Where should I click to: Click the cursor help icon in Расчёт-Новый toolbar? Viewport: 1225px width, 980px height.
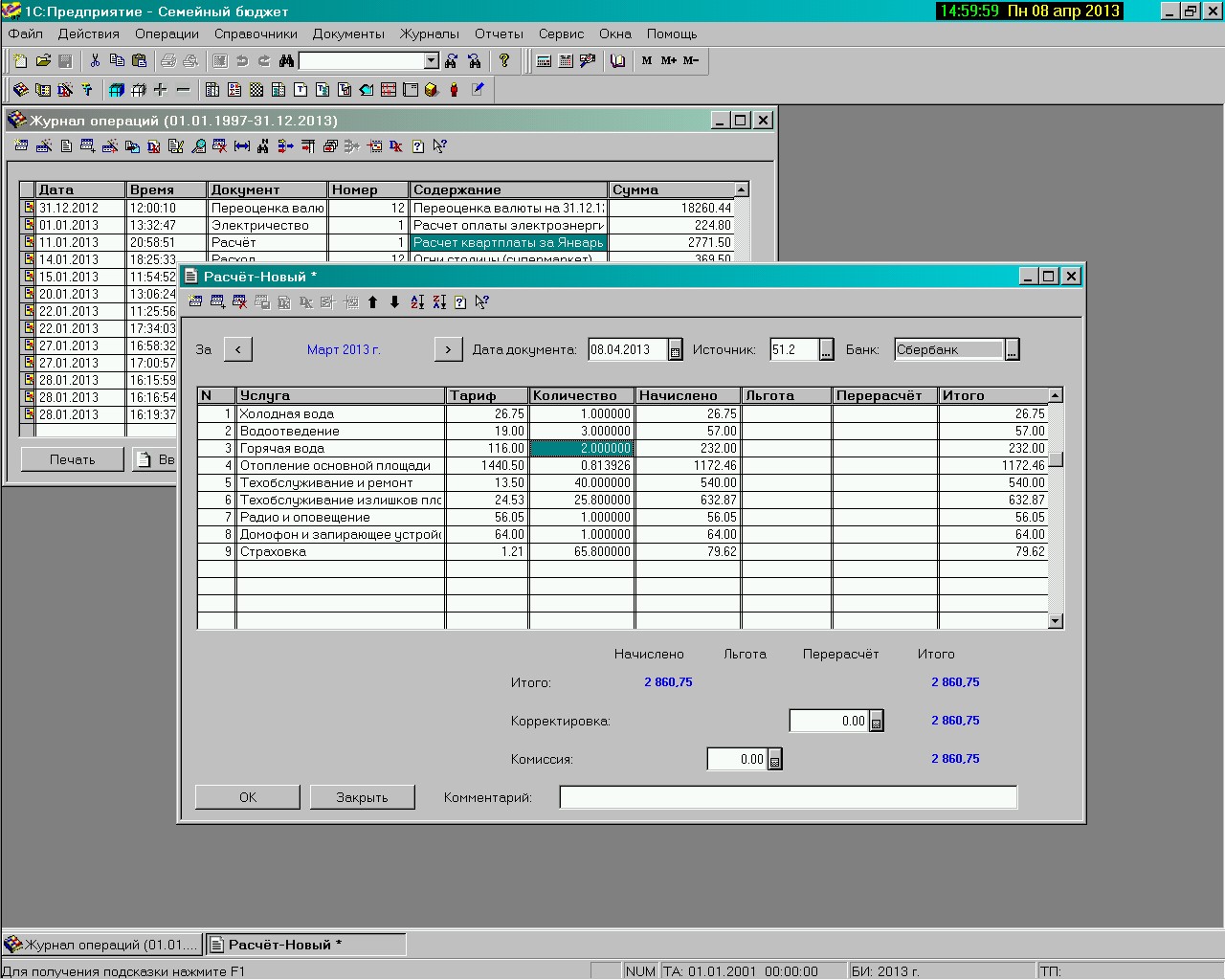(482, 302)
